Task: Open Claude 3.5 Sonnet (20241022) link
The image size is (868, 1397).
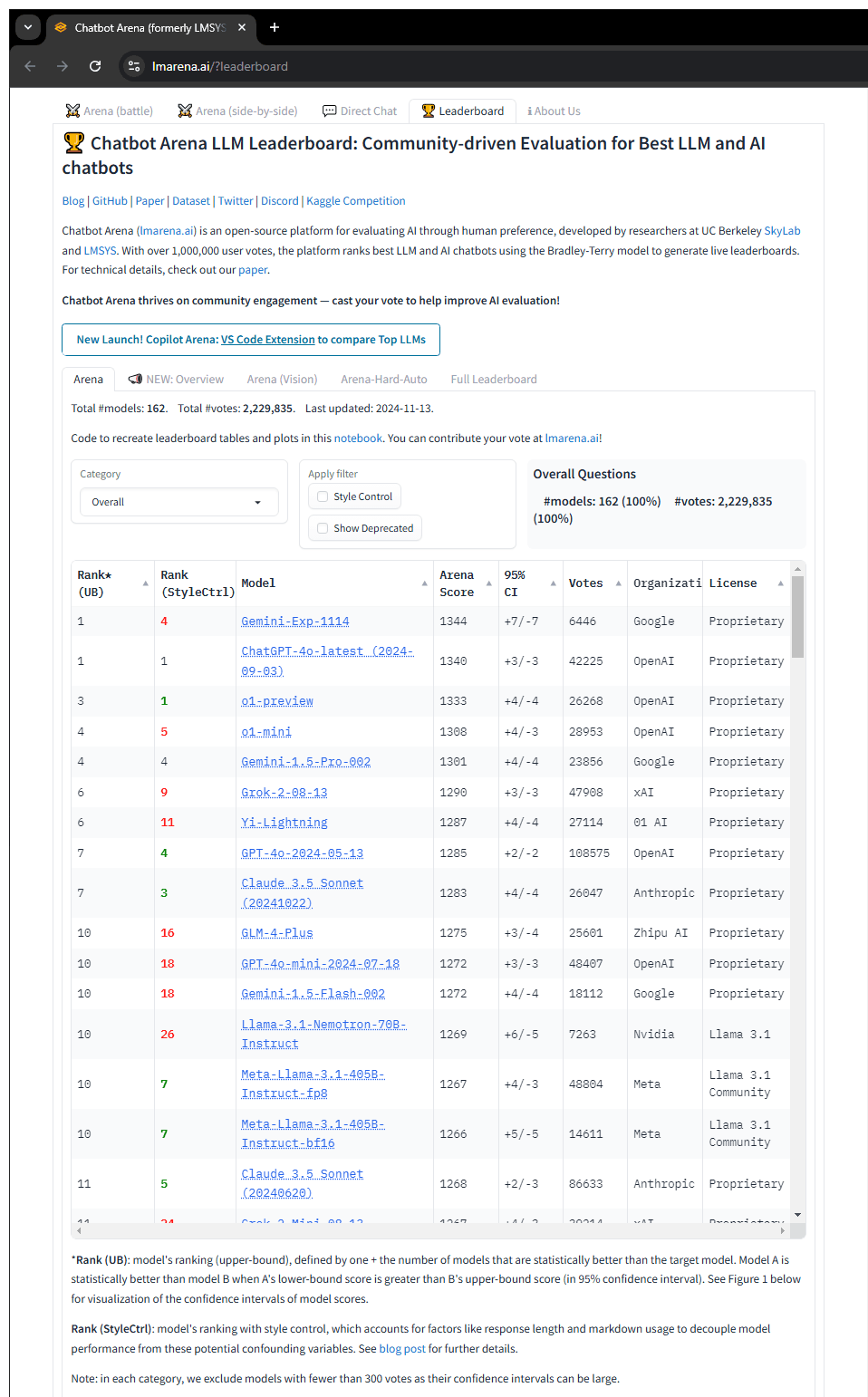Action: point(303,893)
